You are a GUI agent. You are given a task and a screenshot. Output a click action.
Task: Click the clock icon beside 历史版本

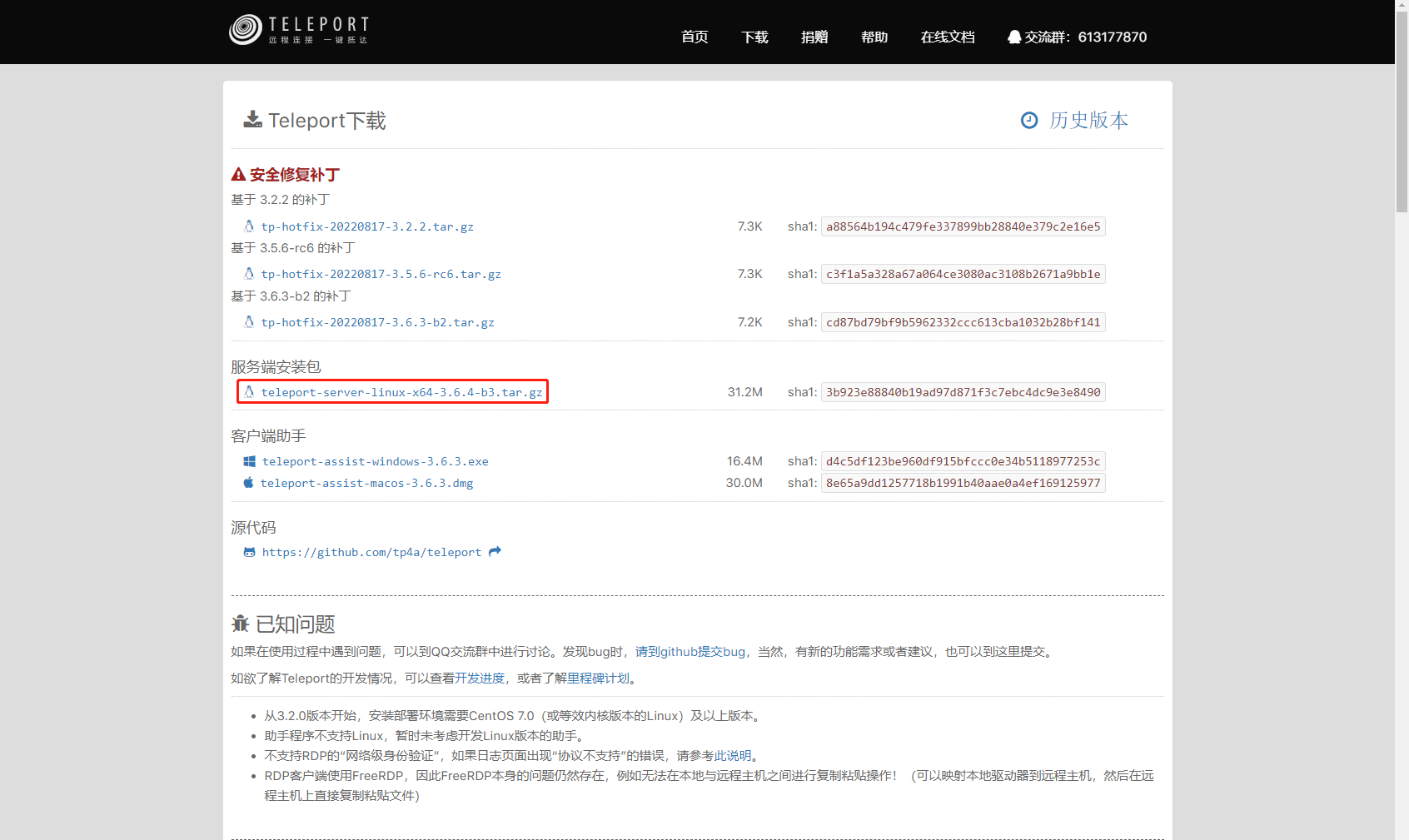point(1029,120)
